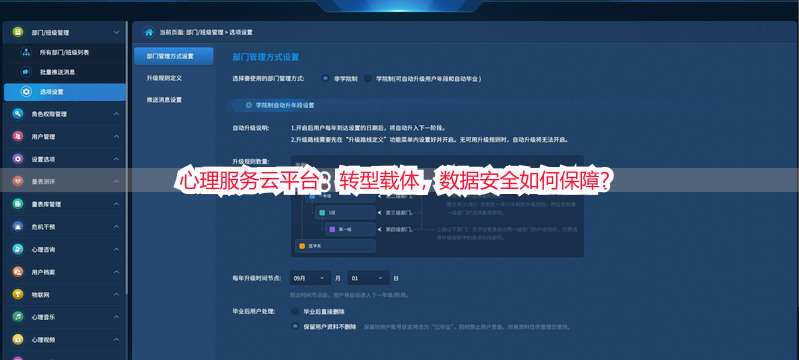Expand the 用户档案 chevron
799x360 pixels.
[116, 272]
